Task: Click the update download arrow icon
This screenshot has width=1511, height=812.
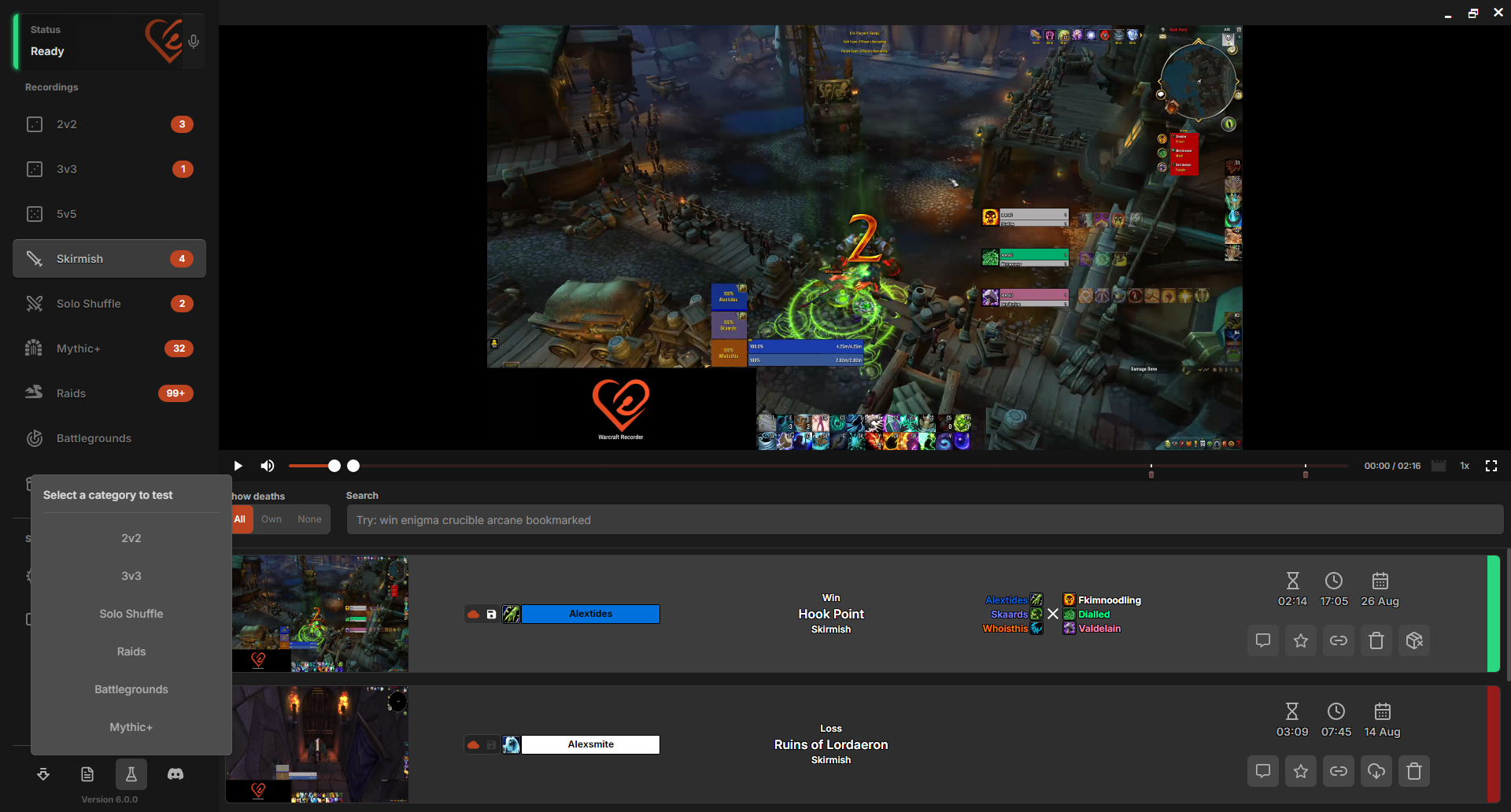Action: [43, 775]
